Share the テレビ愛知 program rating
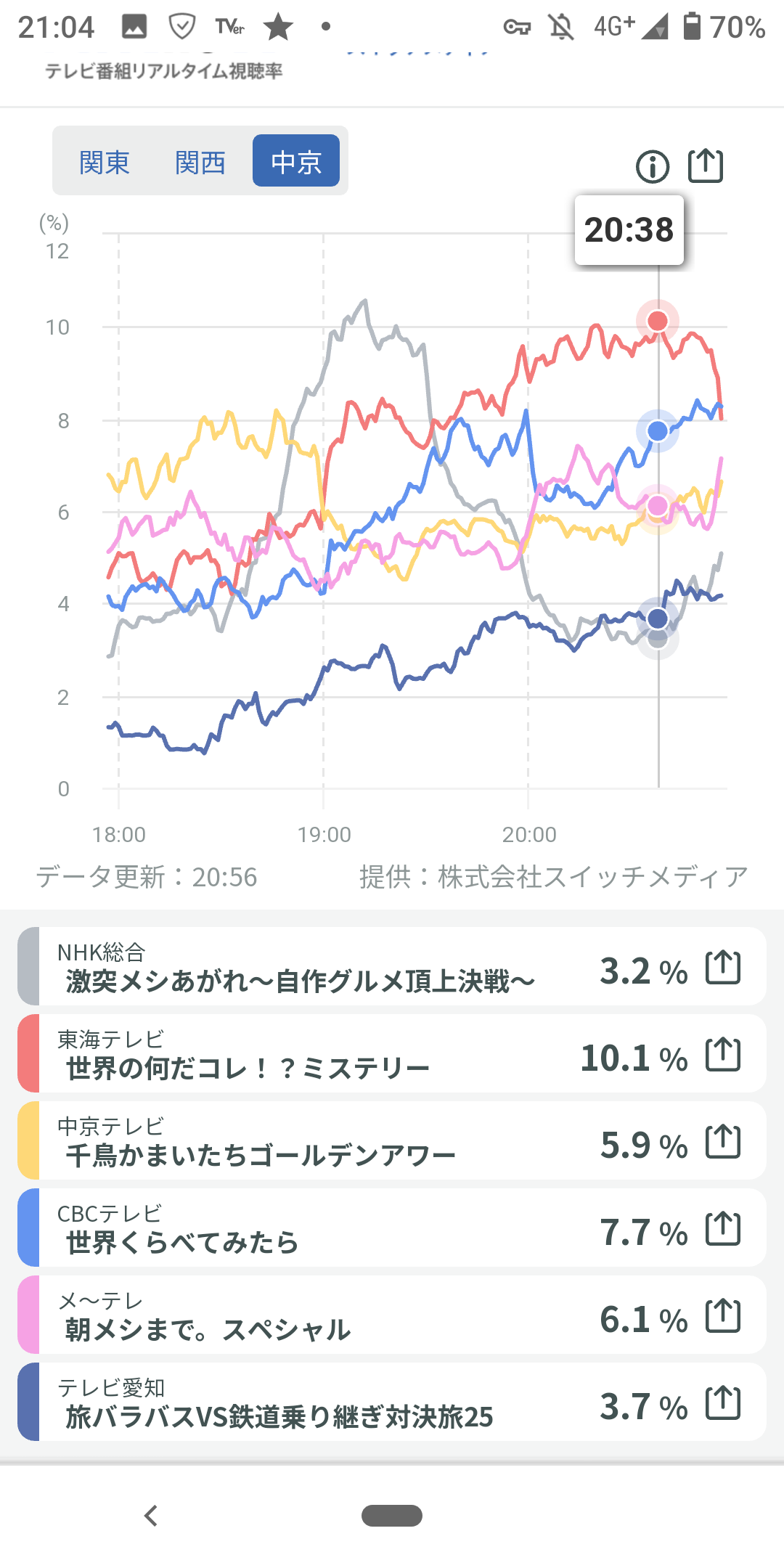784x1568 pixels. pos(723,1403)
